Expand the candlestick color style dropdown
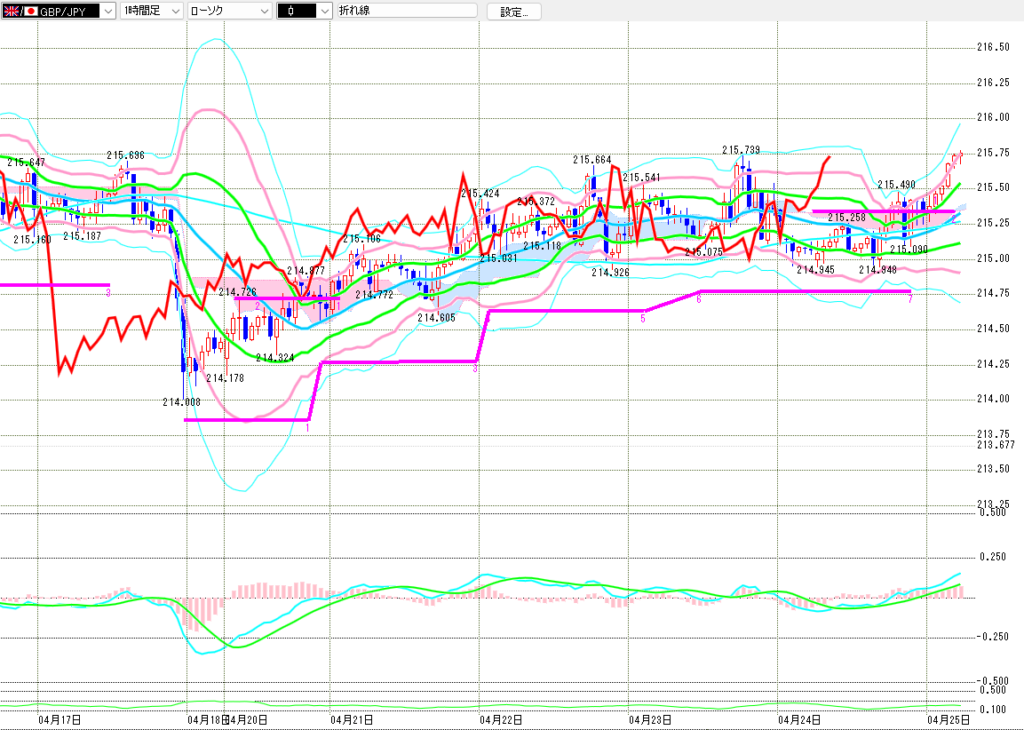 coord(322,11)
